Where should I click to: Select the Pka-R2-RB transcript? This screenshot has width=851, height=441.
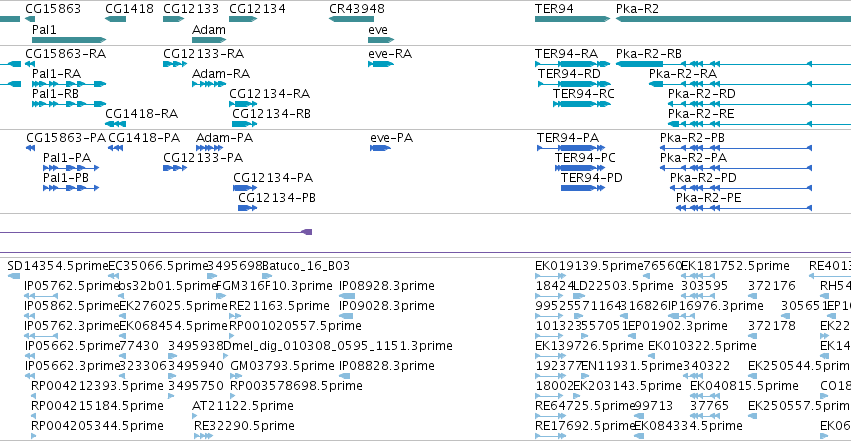click(x=733, y=64)
